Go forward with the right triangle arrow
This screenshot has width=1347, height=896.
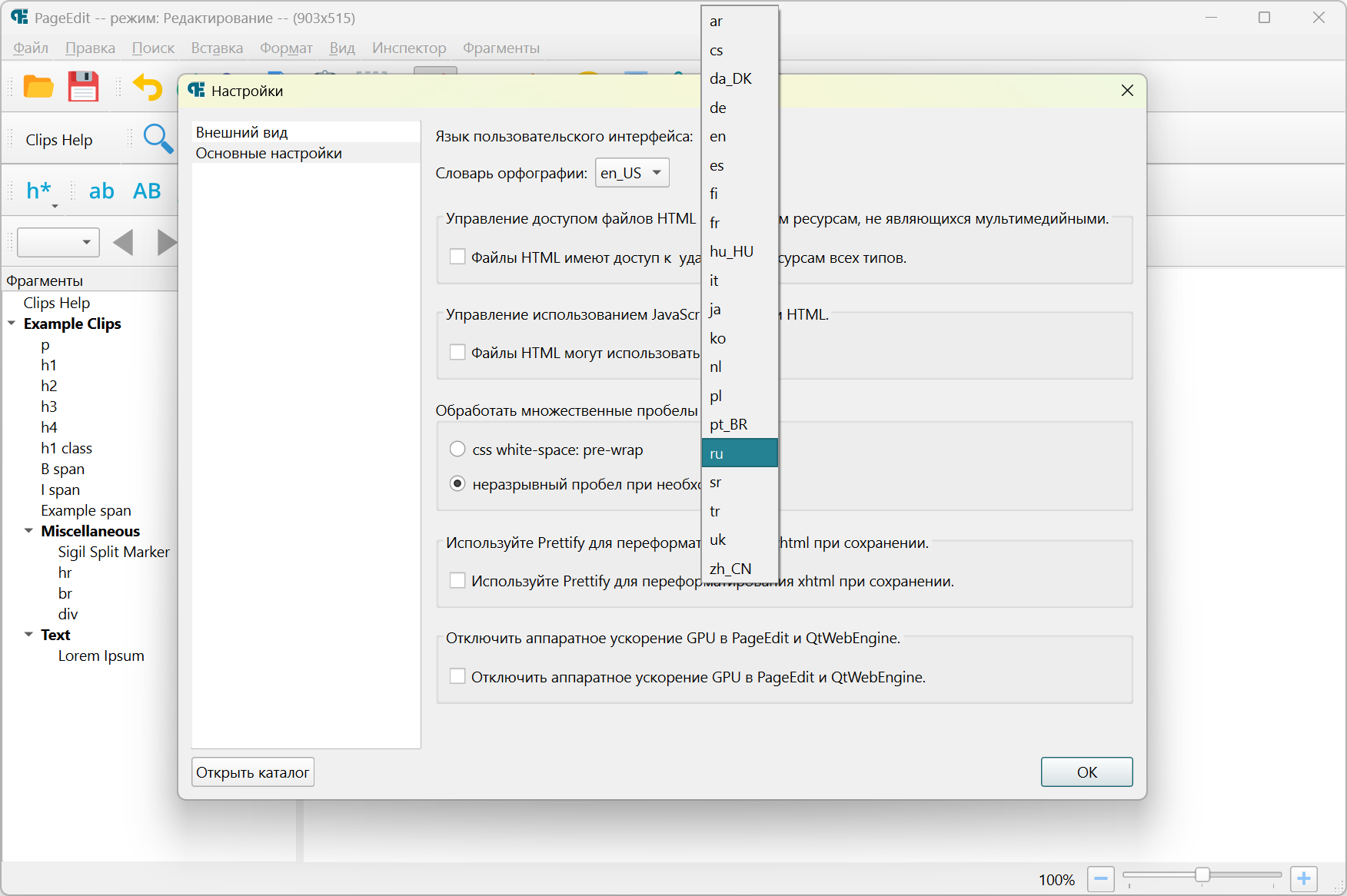pyautogui.click(x=167, y=242)
